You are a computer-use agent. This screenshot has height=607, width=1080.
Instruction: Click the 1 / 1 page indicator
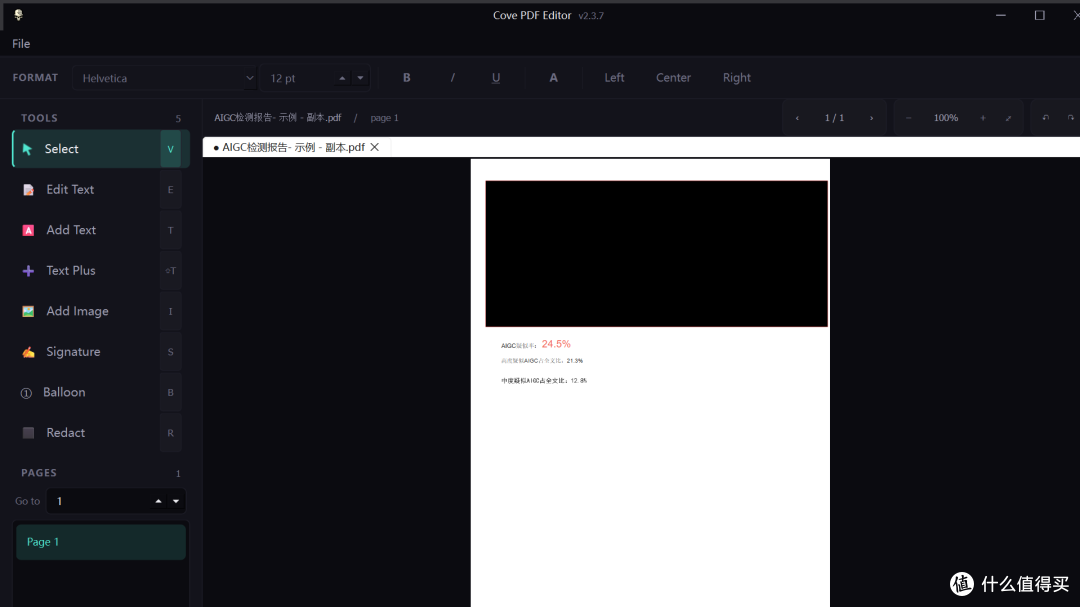pos(834,118)
